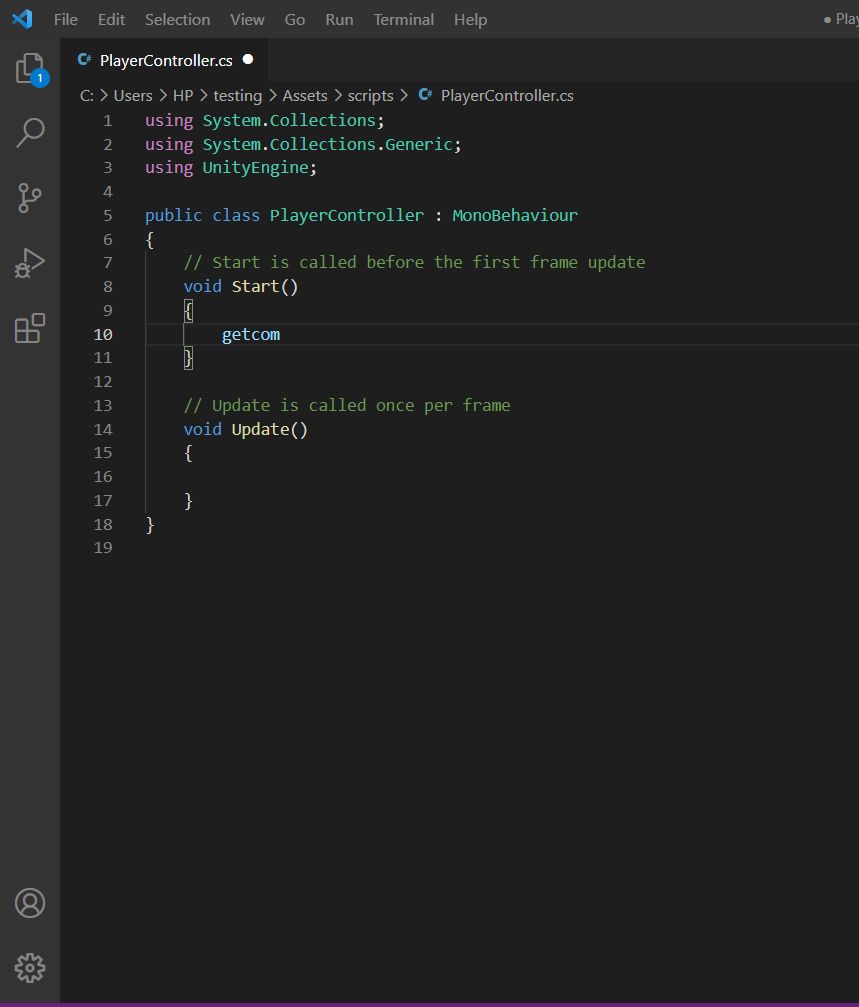
Task: Open the Help menu
Action: coord(470,20)
